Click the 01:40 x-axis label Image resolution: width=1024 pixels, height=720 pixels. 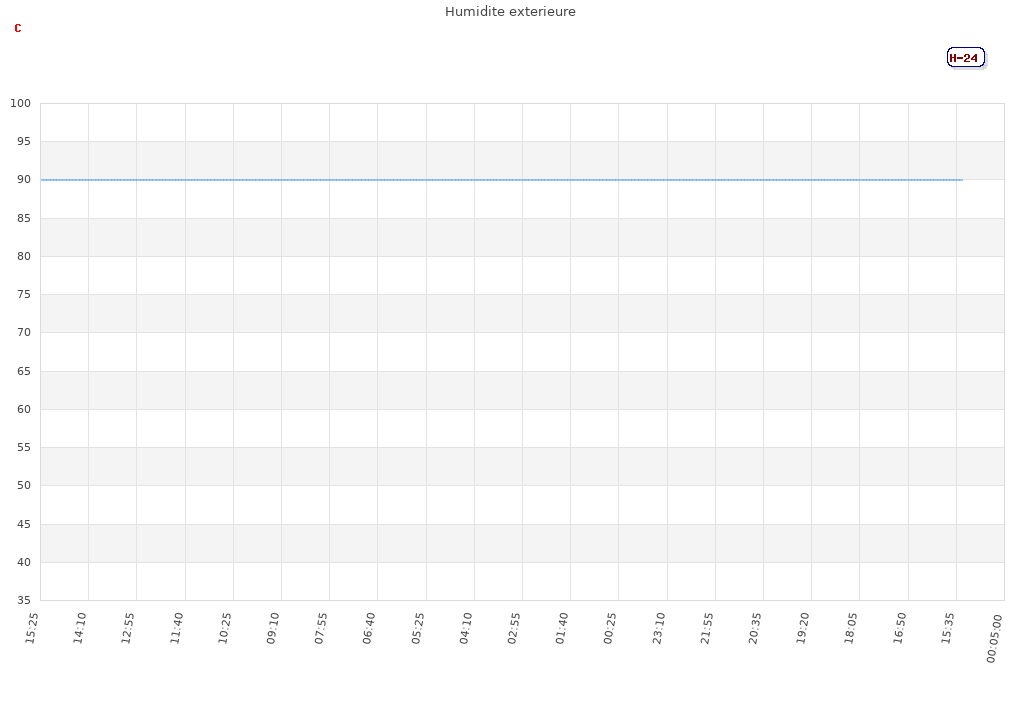click(562, 629)
